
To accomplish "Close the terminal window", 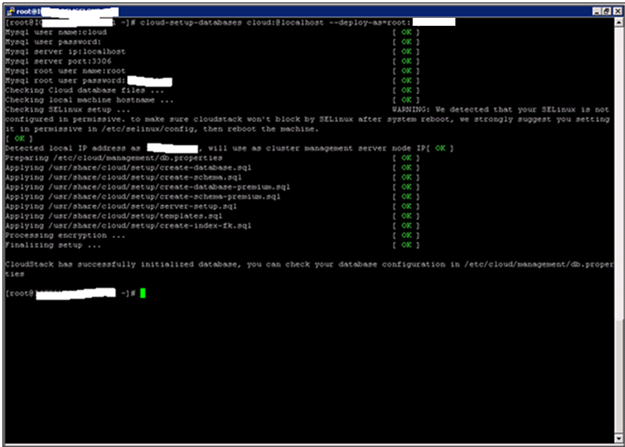I will tap(617, 11).
